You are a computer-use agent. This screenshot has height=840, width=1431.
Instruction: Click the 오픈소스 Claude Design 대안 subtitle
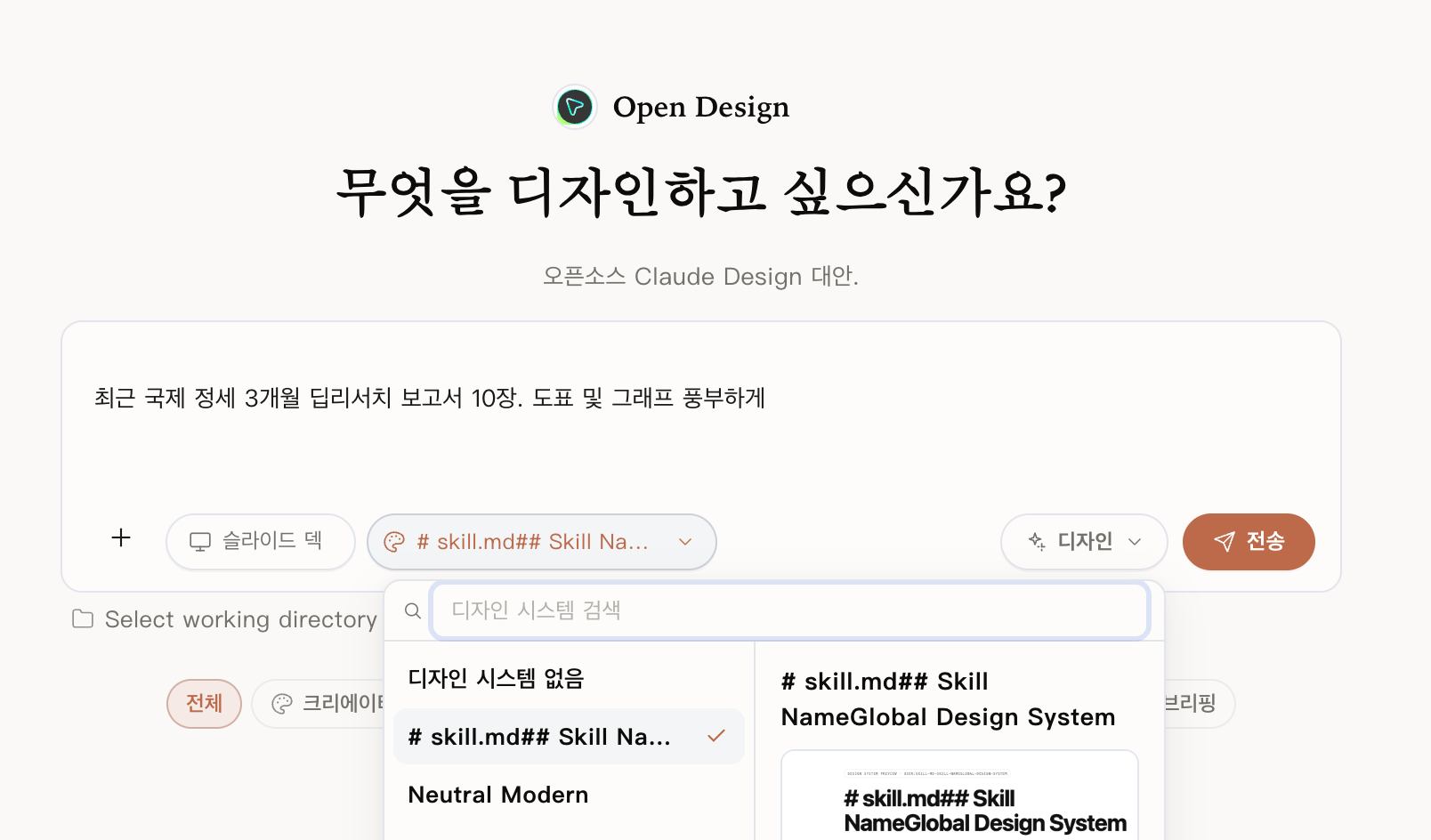coord(701,276)
